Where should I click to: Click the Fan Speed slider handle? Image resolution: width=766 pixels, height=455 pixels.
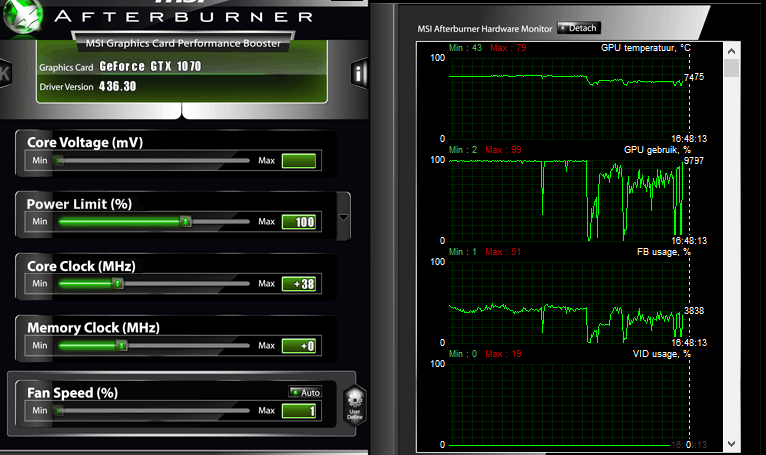click(x=59, y=411)
